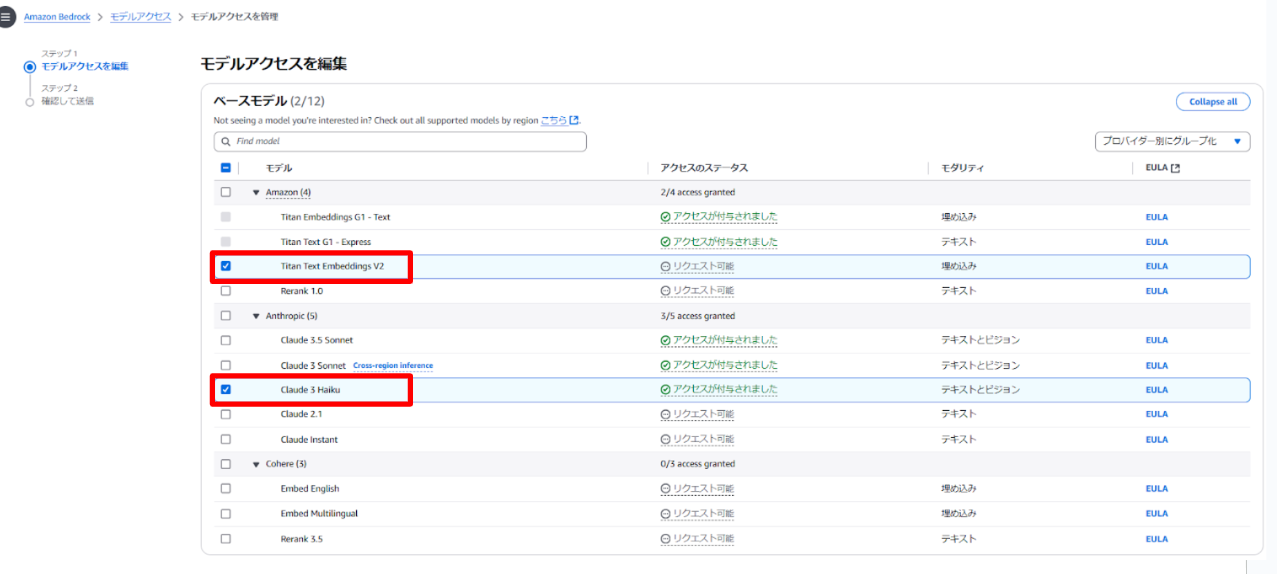Uncheck the Claude 3 Haiku checkbox
This screenshot has width=1277, height=574.
pyautogui.click(x=225, y=390)
